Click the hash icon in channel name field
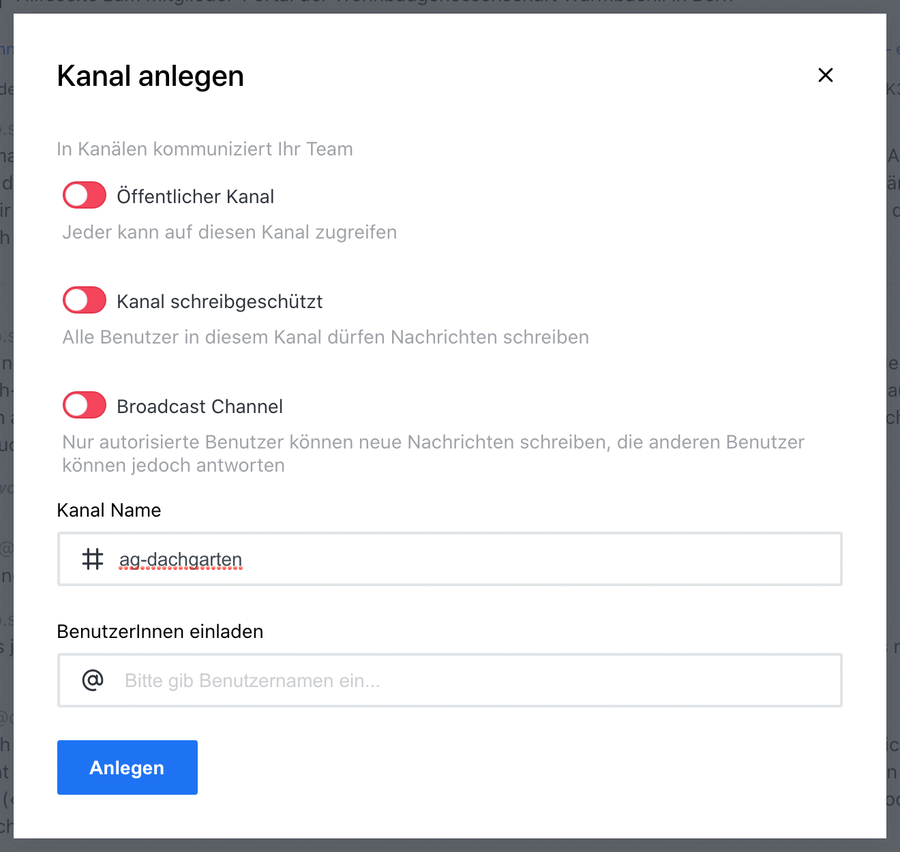Viewport: 900px width, 852px height. pos(92,559)
